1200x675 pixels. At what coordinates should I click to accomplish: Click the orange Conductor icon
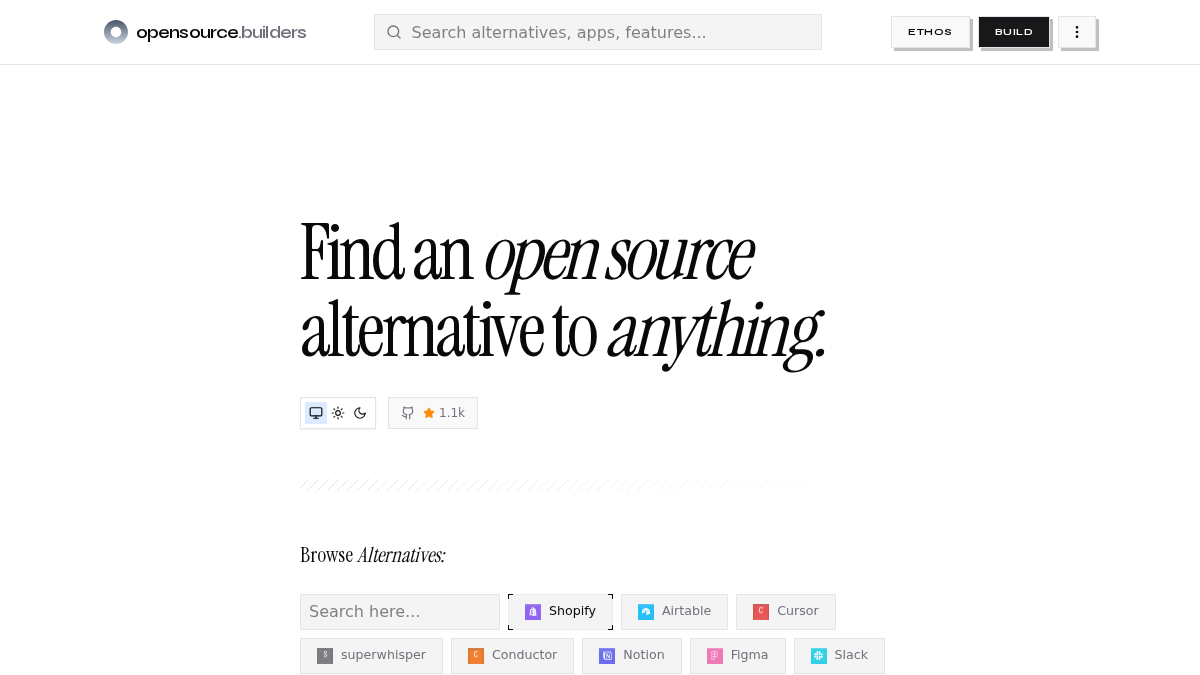point(476,656)
